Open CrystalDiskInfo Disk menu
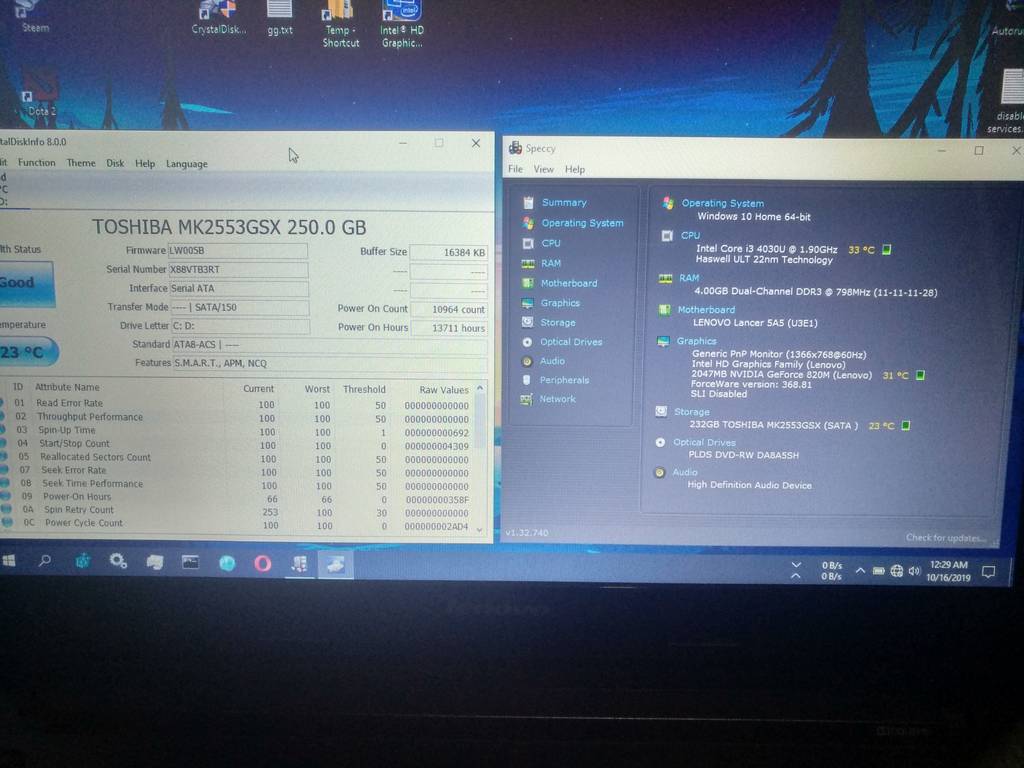This screenshot has width=1024, height=768. tap(115, 163)
